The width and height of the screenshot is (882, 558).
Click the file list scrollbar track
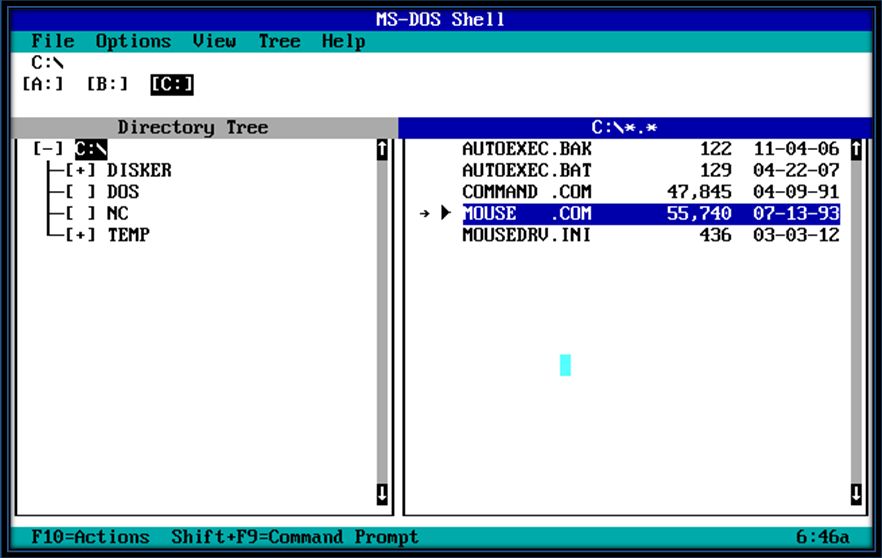856,322
